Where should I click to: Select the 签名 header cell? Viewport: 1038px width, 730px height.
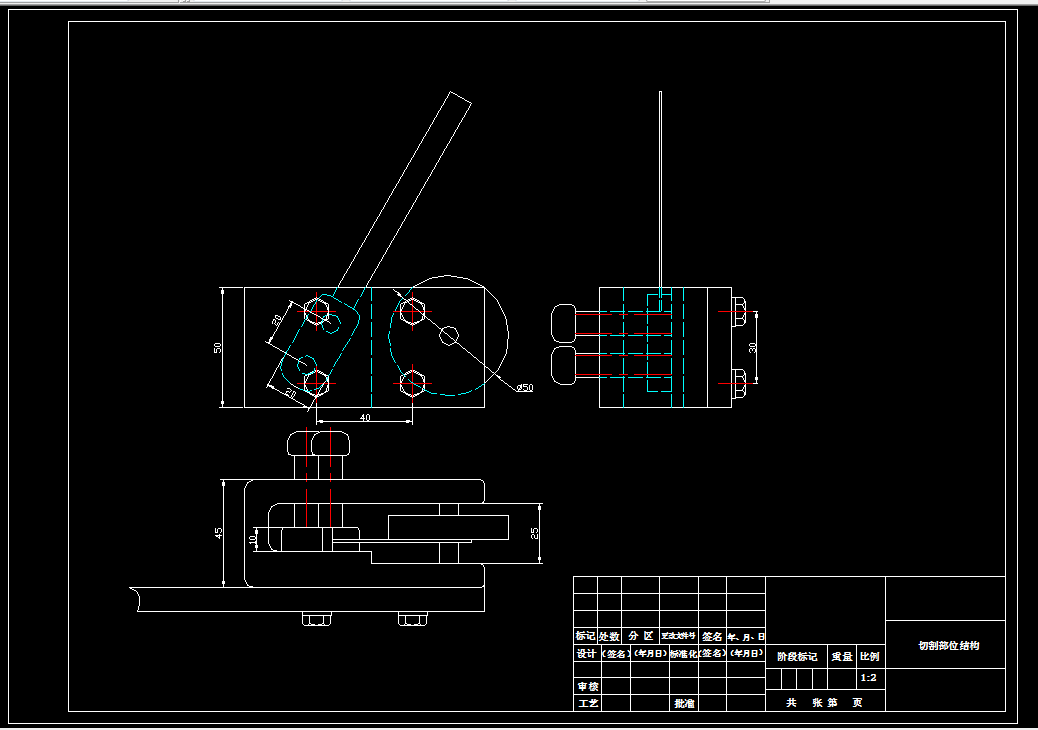click(712, 636)
